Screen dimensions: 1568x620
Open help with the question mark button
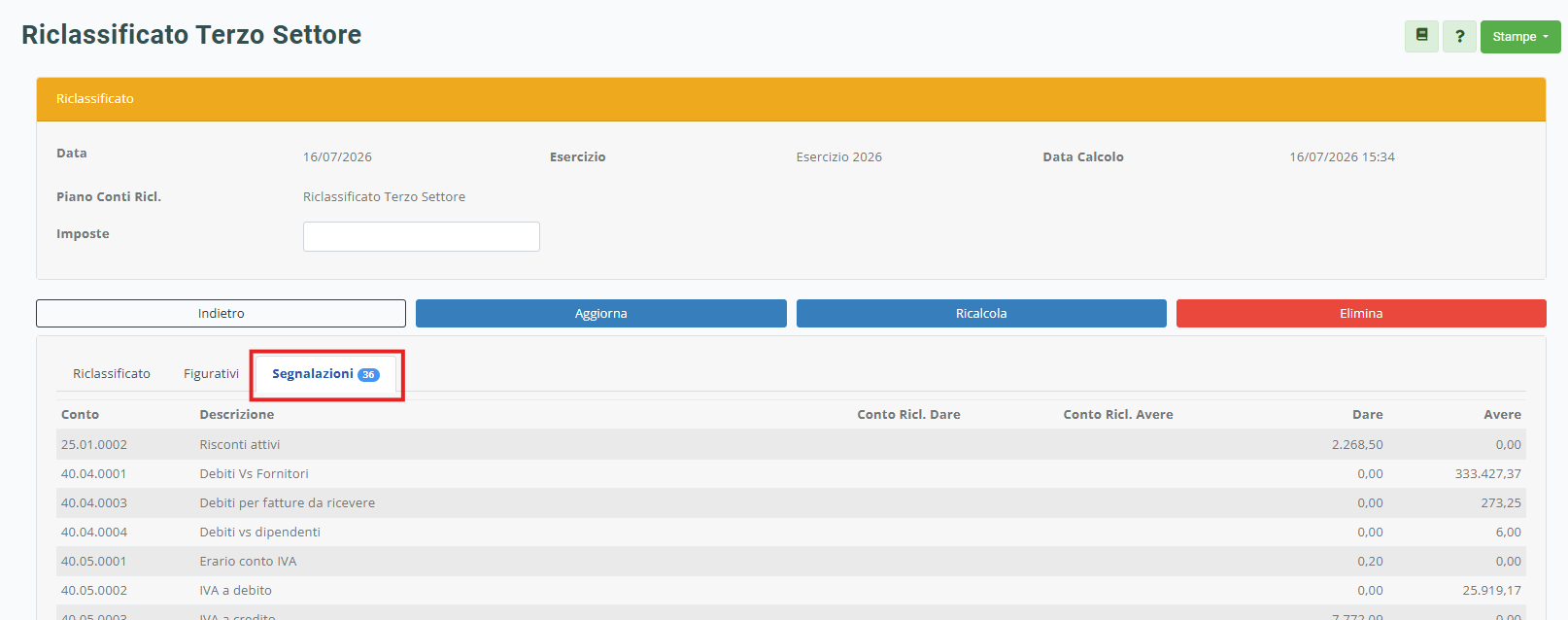pos(1459,36)
